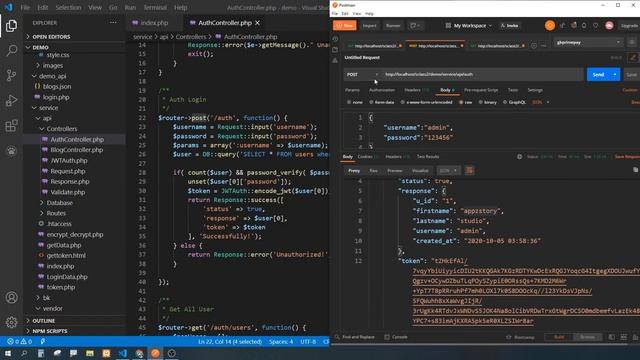Image resolution: width=640 pixels, height=360 pixels.
Task: Click the blue Send button
Action: (598, 75)
